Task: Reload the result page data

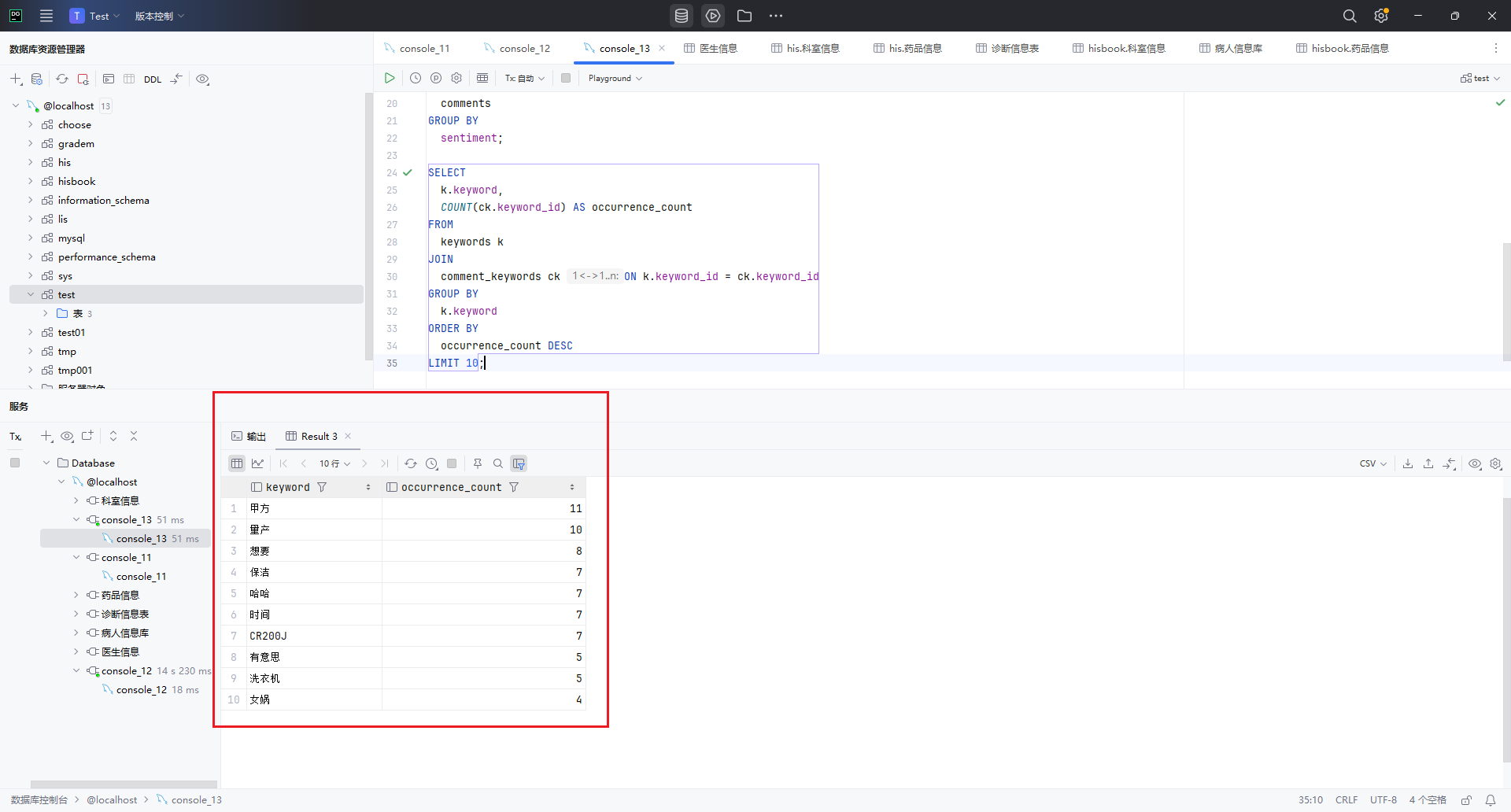Action: click(411, 463)
